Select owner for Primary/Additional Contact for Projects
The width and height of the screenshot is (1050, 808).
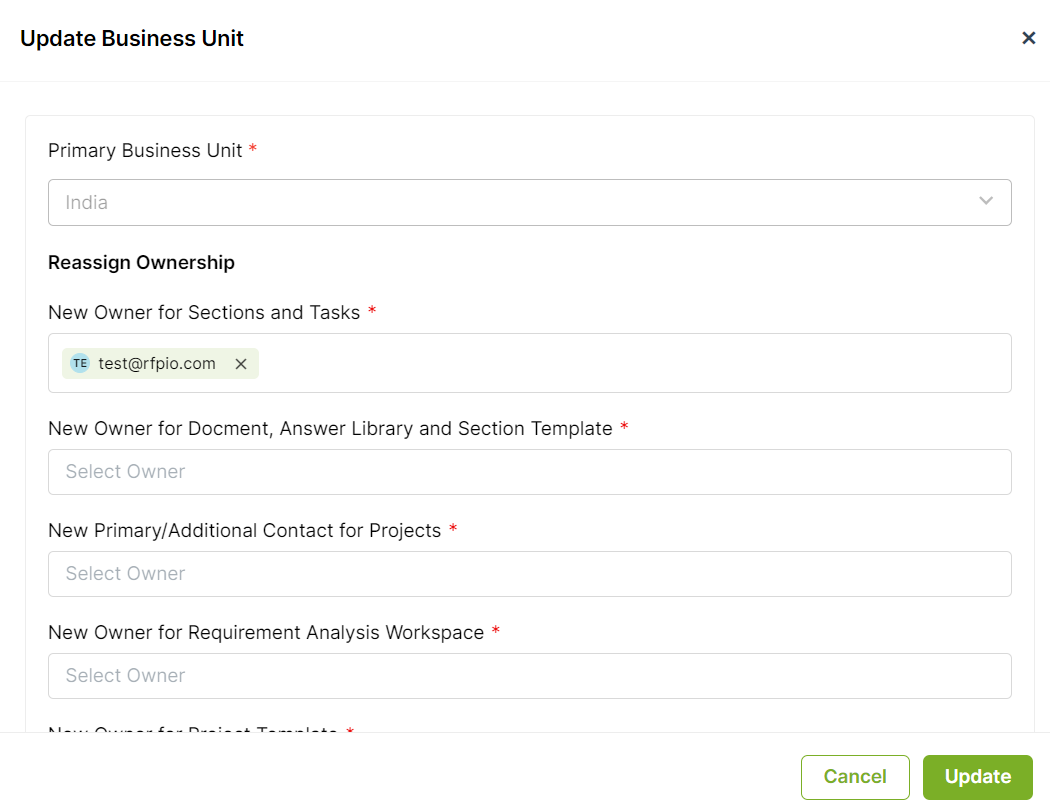530,574
